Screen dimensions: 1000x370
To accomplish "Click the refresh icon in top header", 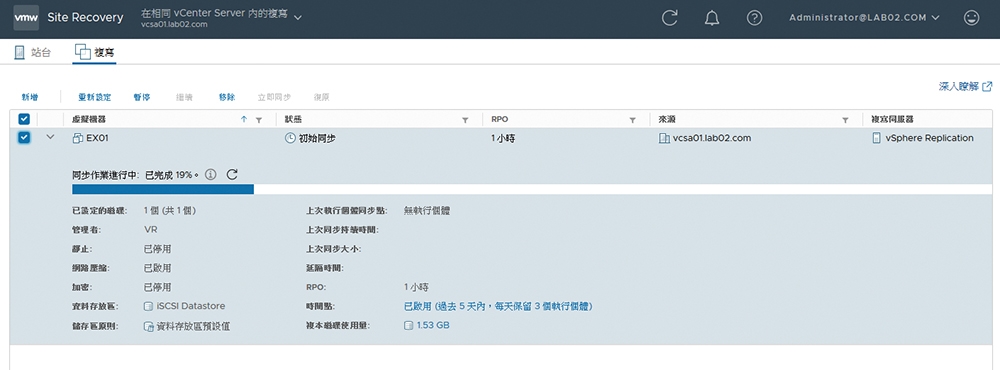I will tap(669, 18).
